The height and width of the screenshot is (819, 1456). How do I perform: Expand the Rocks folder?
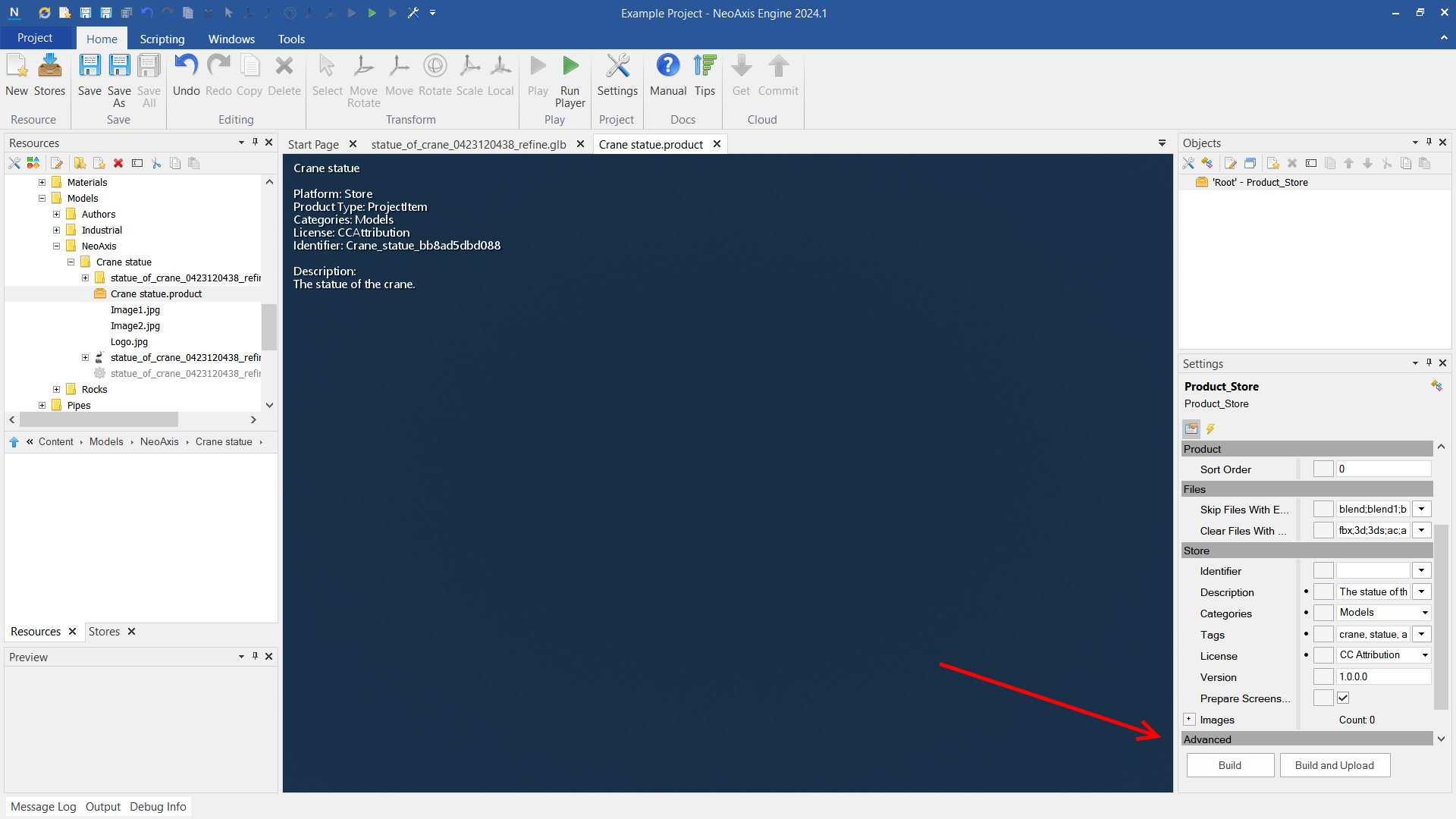point(56,389)
